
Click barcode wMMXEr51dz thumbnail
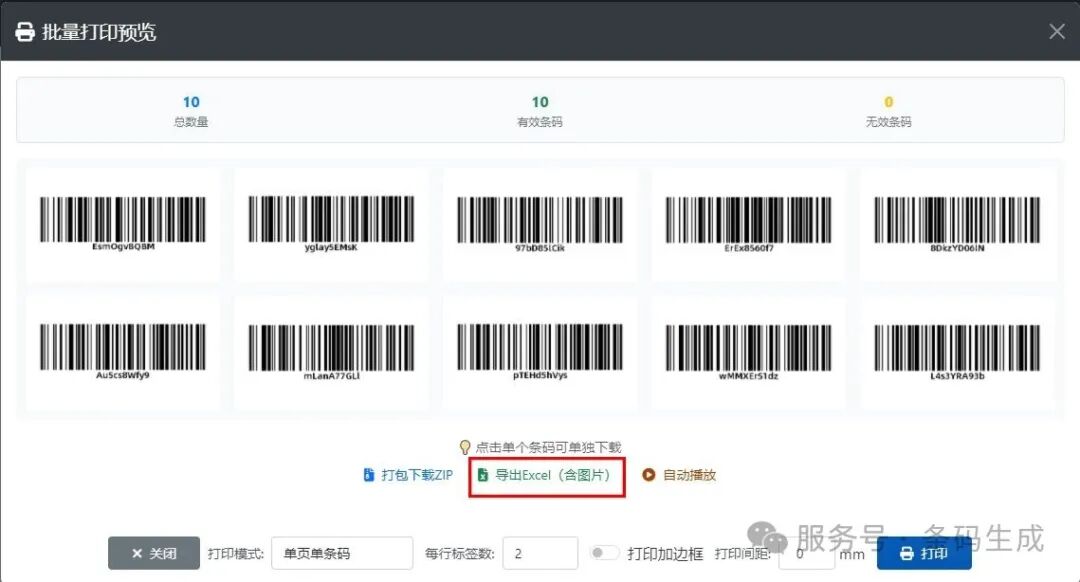click(749, 353)
